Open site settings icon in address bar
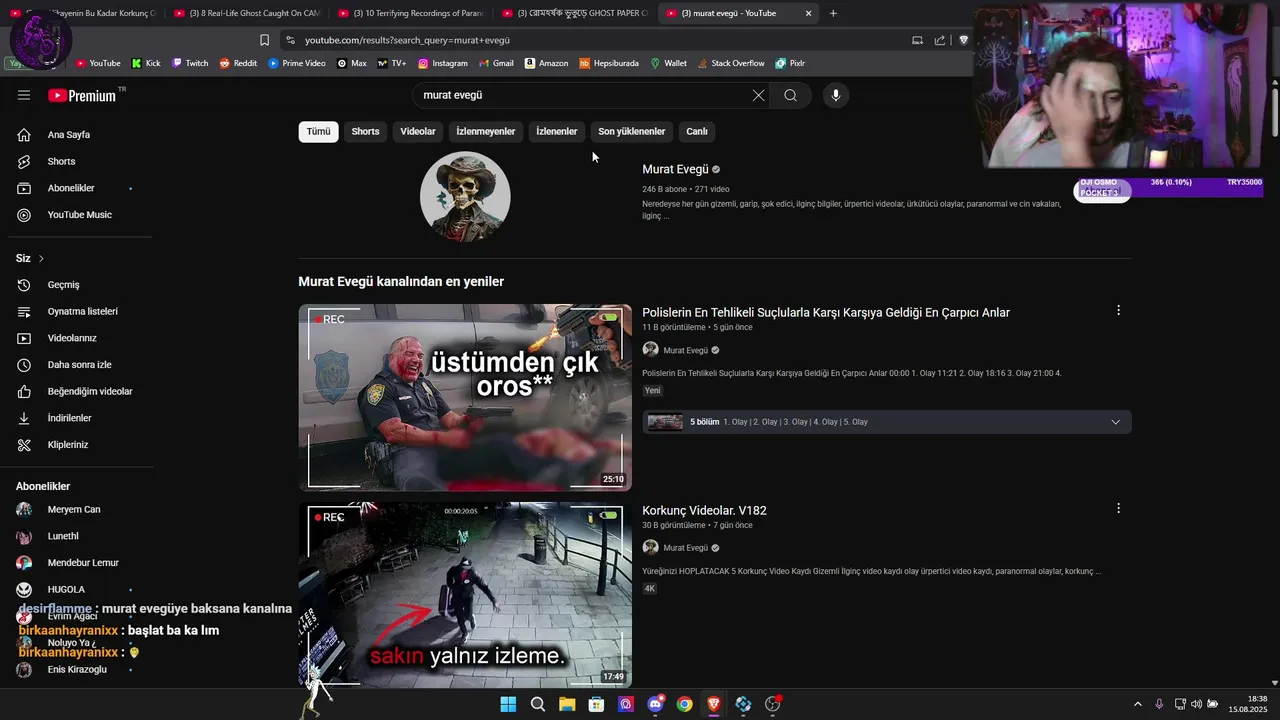Viewport: 1280px width, 720px height. point(290,40)
